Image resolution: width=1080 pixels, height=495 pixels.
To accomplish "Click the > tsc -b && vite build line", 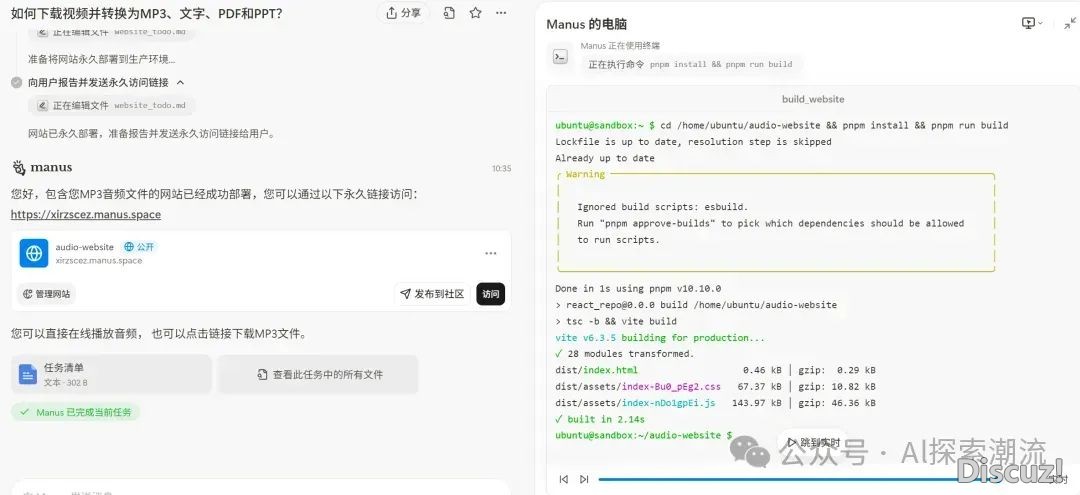I will pos(616,321).
